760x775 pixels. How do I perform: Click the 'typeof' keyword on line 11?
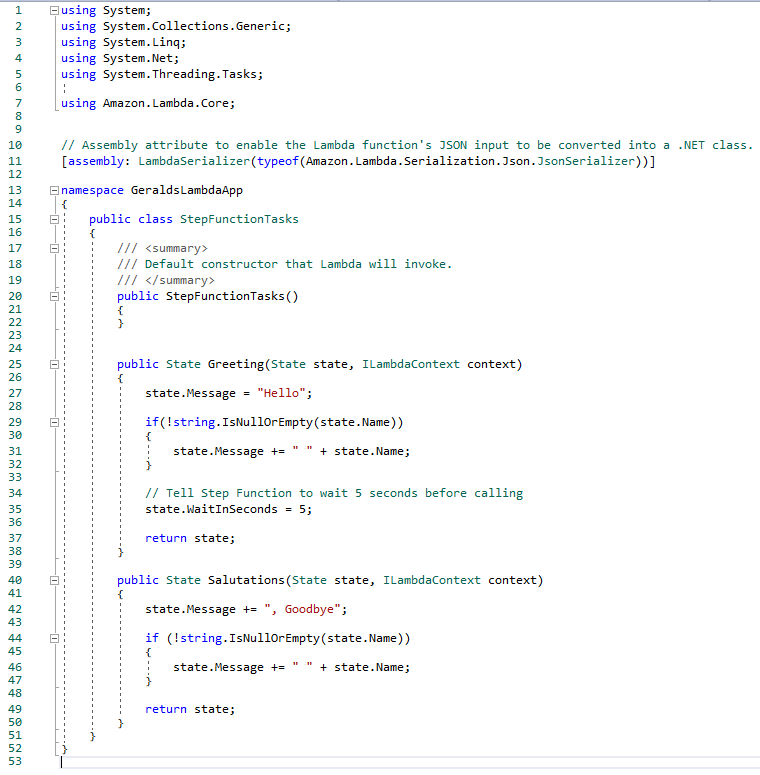278,161
